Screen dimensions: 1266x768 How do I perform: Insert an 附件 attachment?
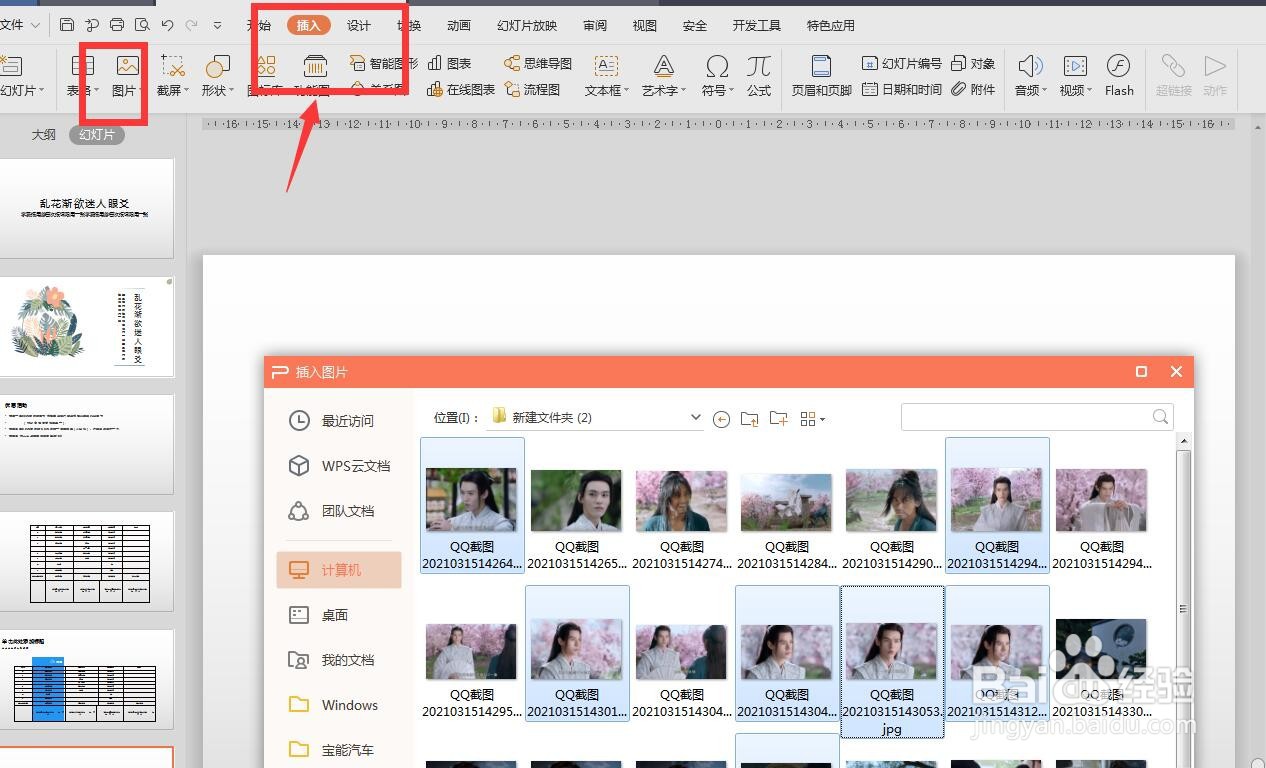[973, 90]
